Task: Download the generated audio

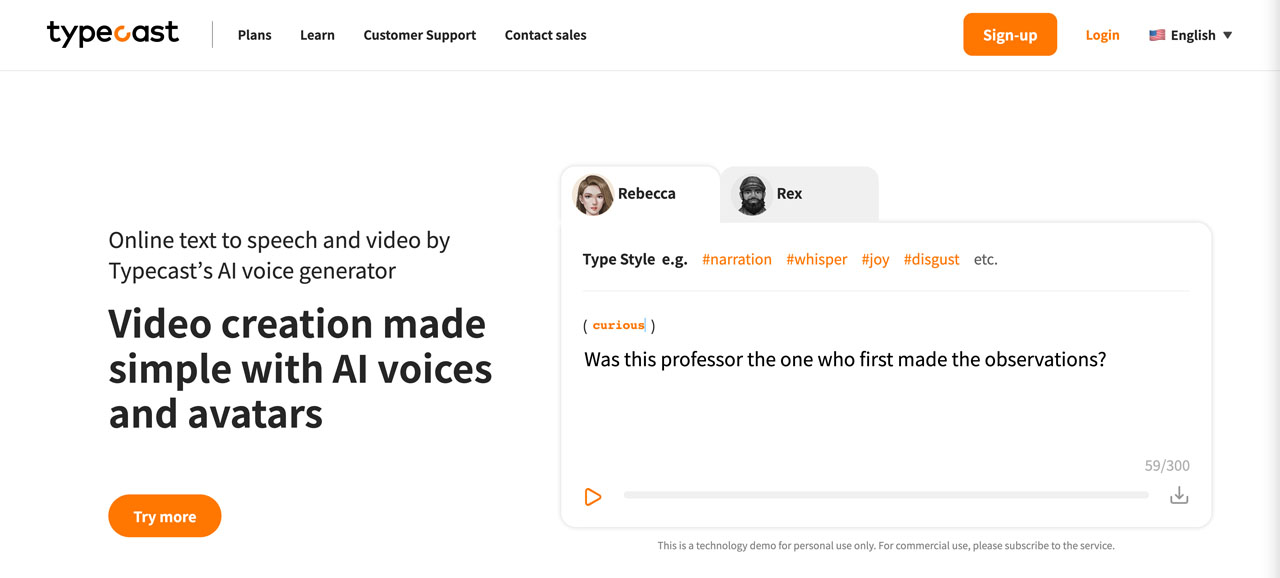Action: [1179, 495]
